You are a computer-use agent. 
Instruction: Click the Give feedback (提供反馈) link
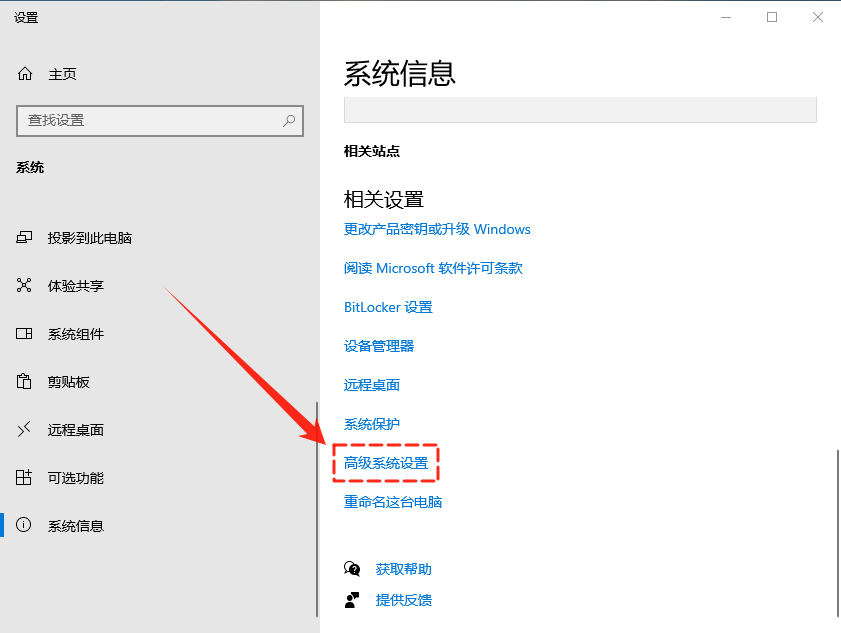click(x=403, y=600)
